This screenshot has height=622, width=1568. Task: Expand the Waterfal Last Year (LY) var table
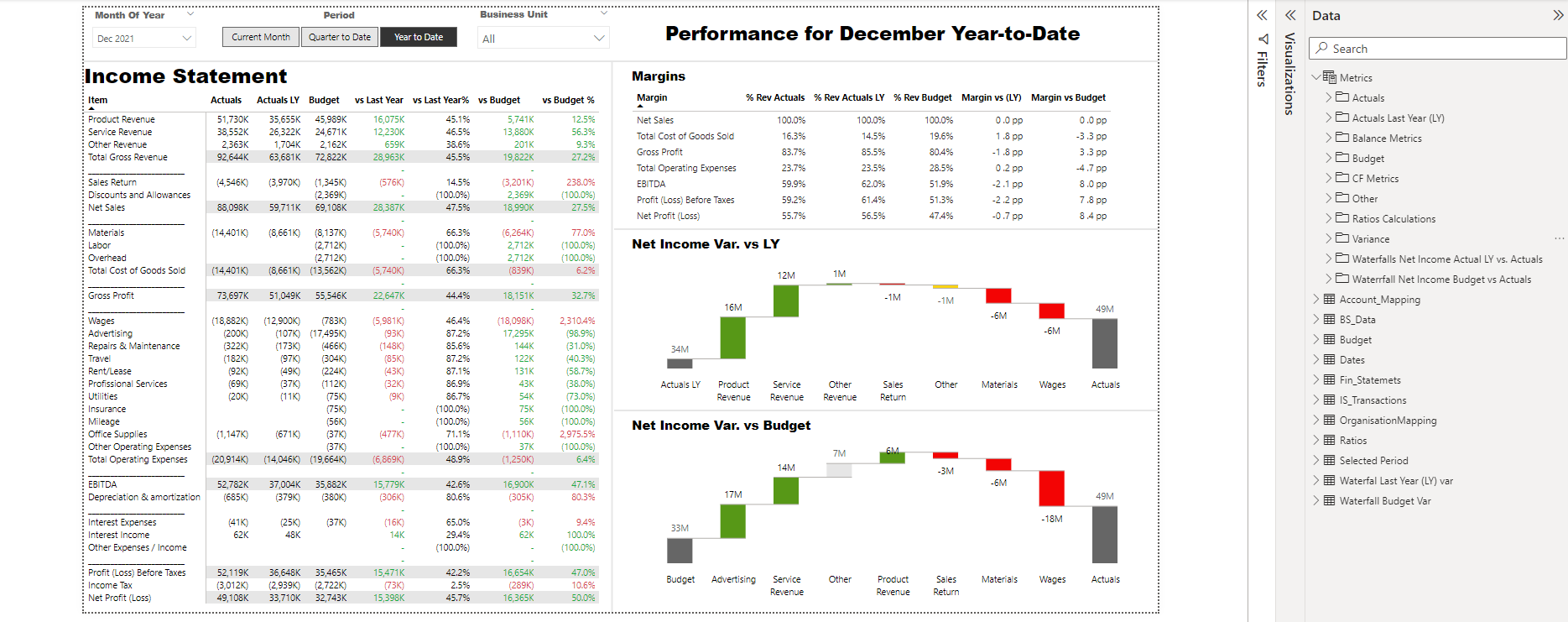[x=1315, y=480]
